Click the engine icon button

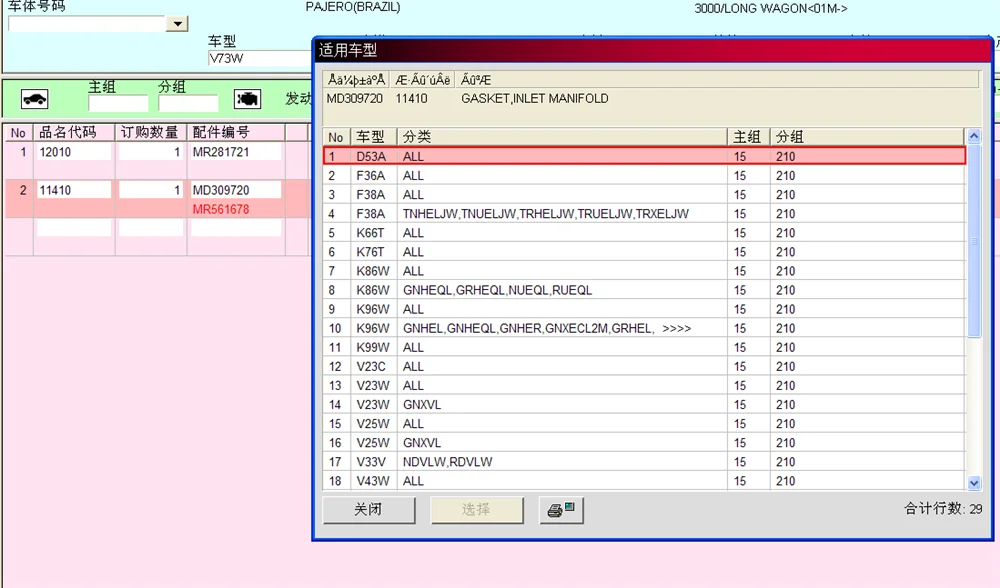point(247,99)
